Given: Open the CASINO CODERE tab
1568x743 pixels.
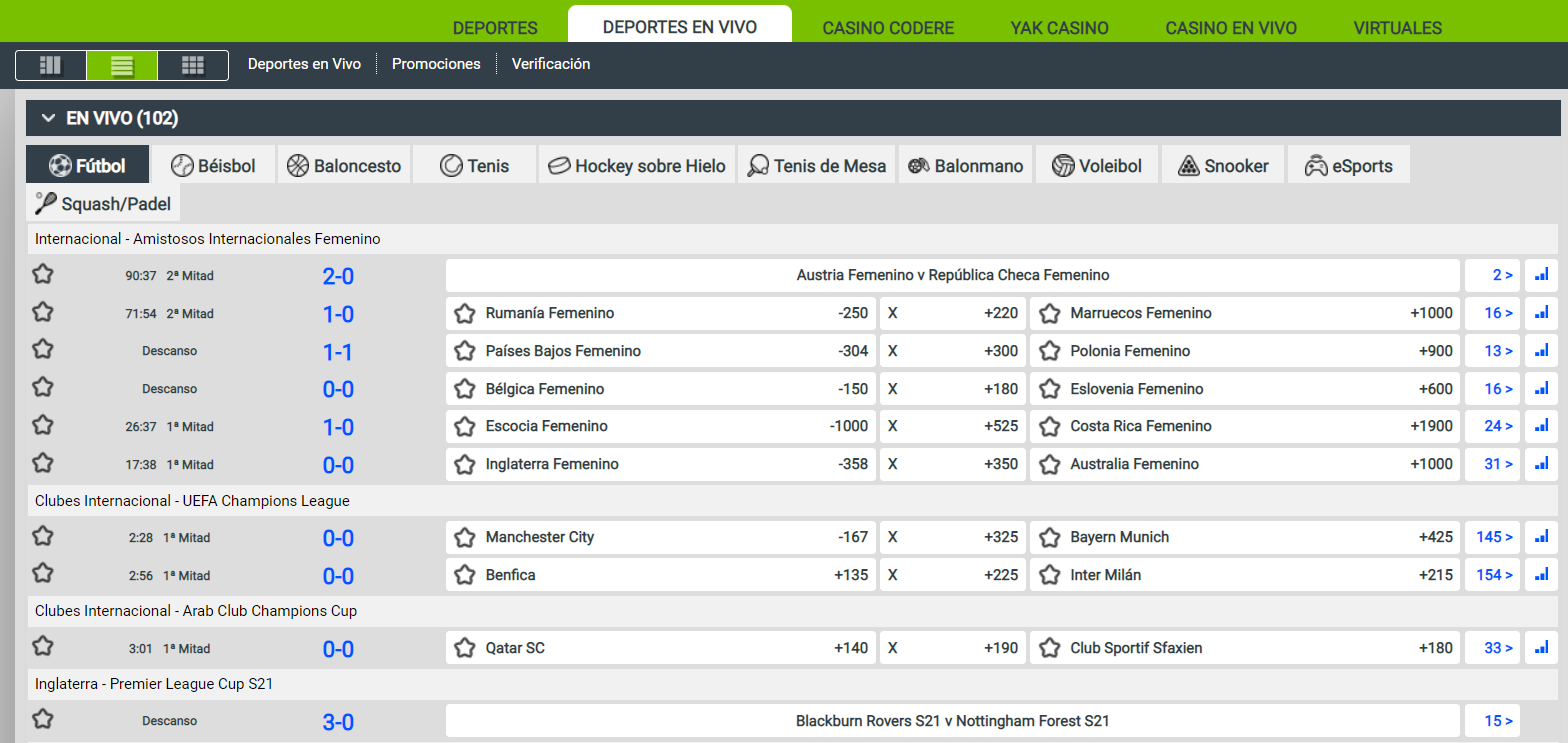Looking at the screenshot, I should (x=888, y=28).
